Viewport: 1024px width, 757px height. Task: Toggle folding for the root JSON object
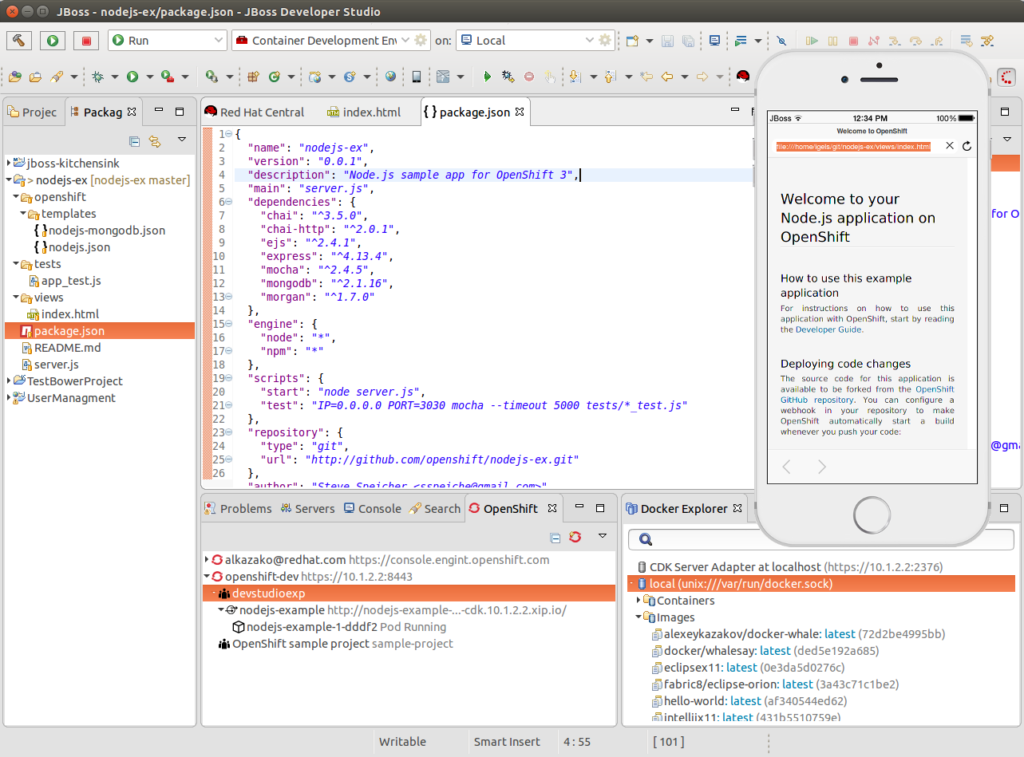pos(228,134)
